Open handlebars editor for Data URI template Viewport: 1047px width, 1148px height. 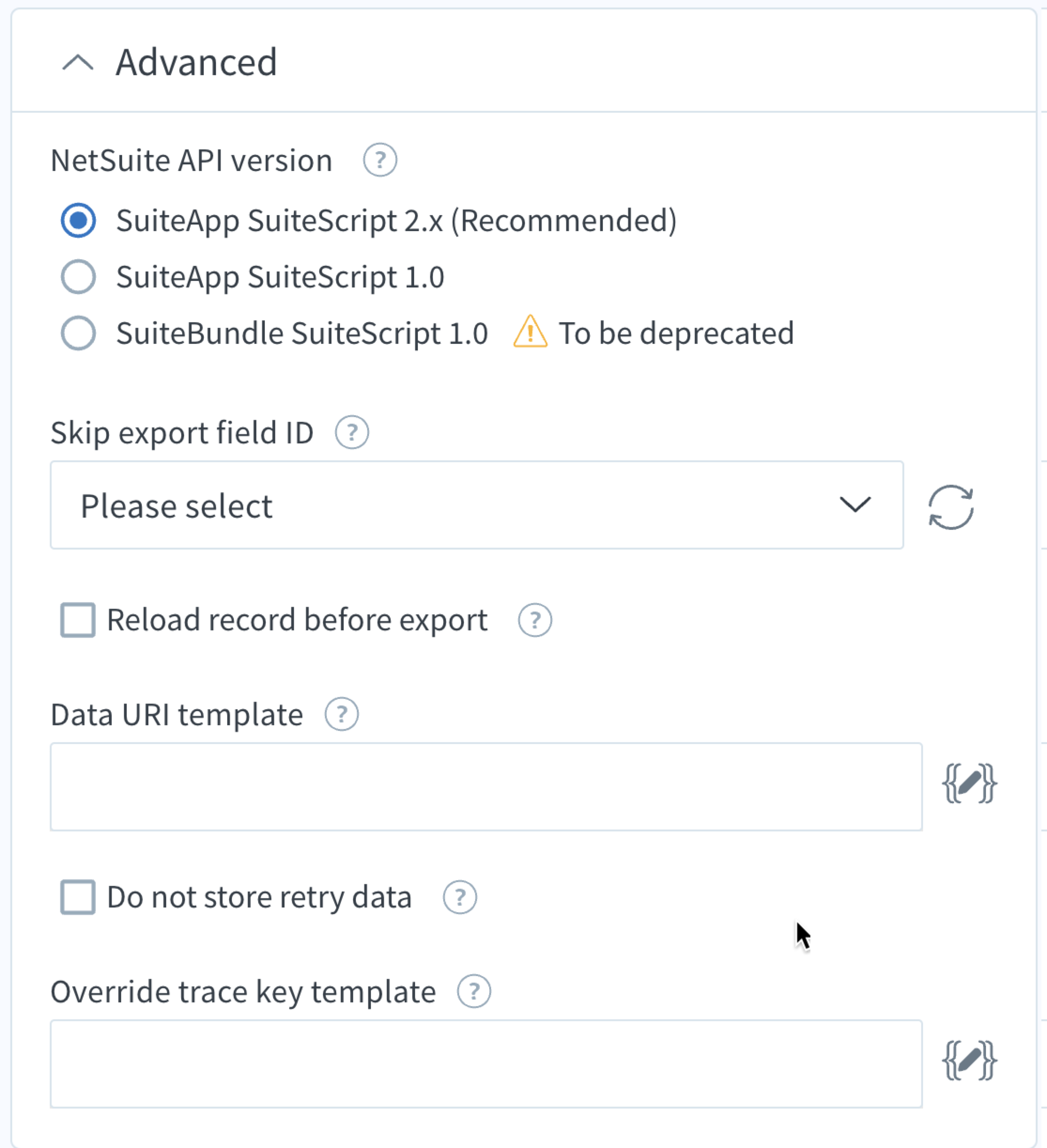point(969,784)
